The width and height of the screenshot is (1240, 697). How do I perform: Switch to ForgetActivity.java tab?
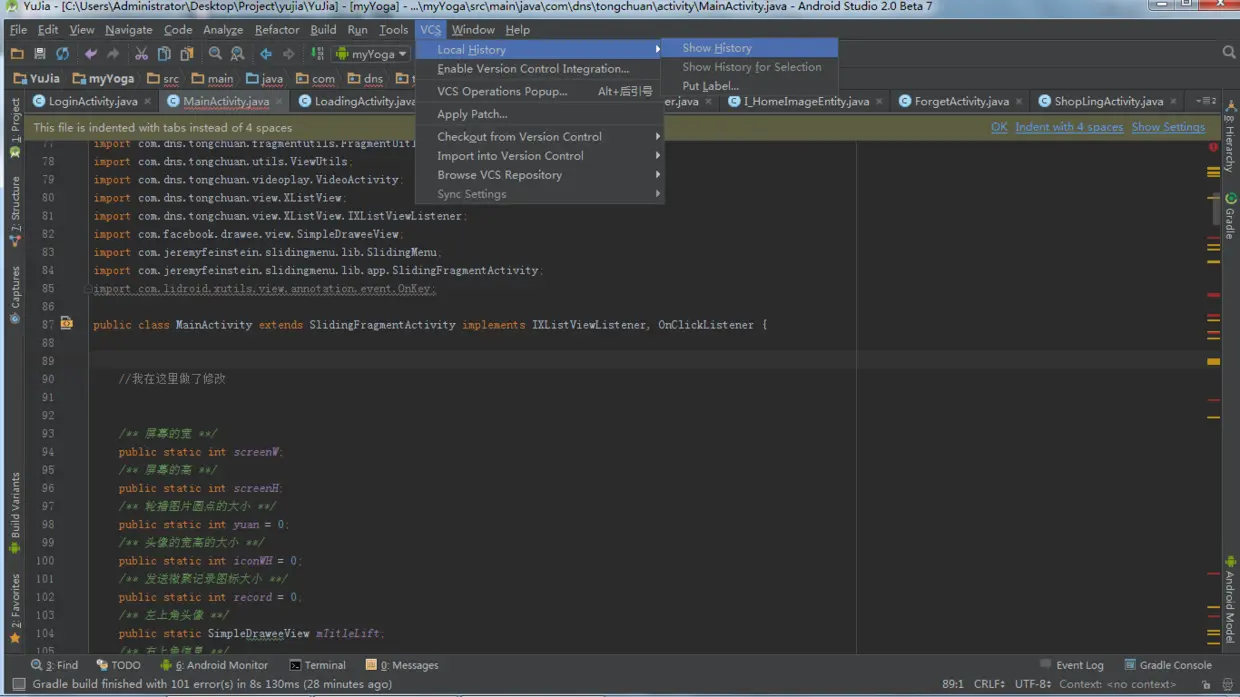tap(961, 101)
